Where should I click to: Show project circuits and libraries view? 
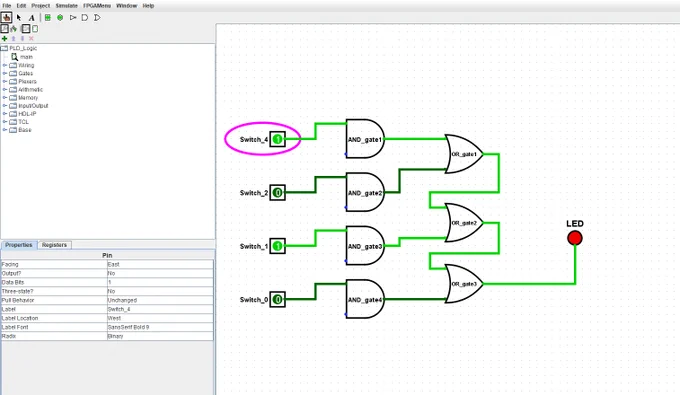click(x=4, y=29)
